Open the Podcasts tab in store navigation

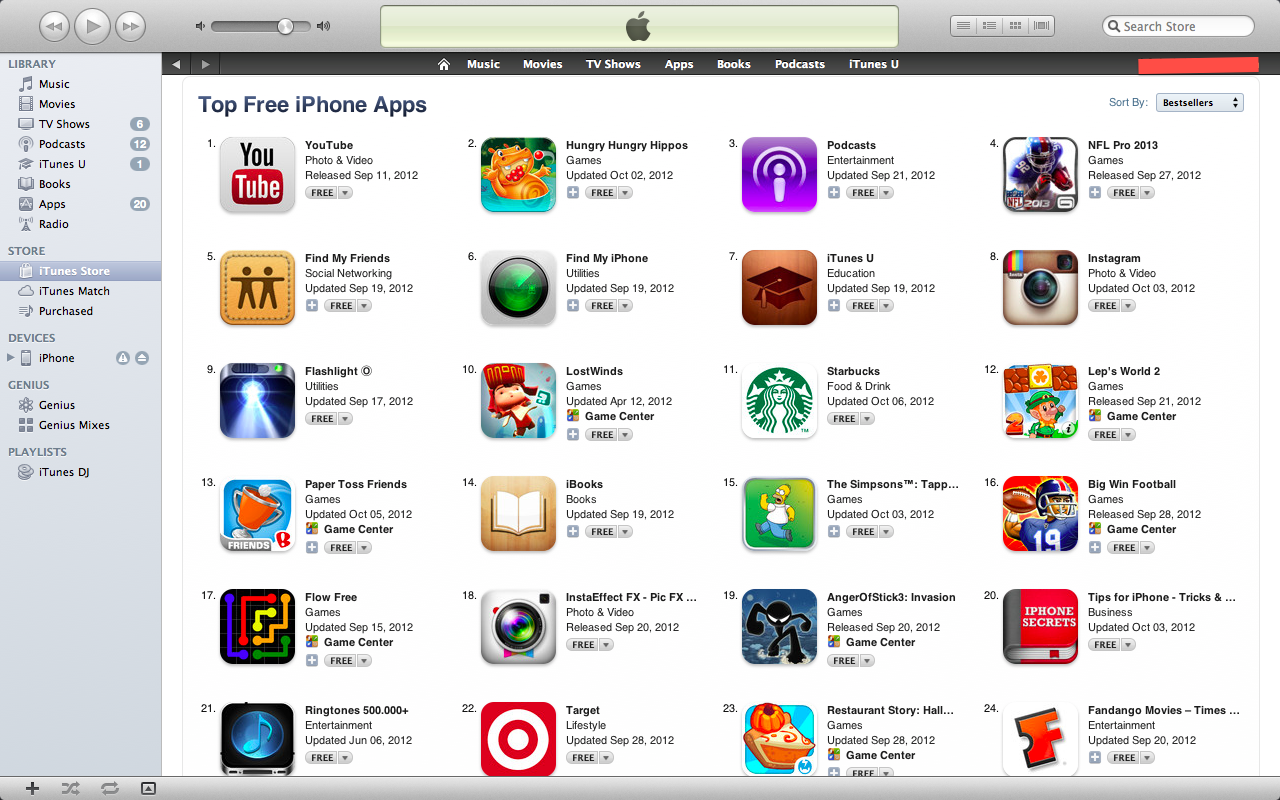800,64
